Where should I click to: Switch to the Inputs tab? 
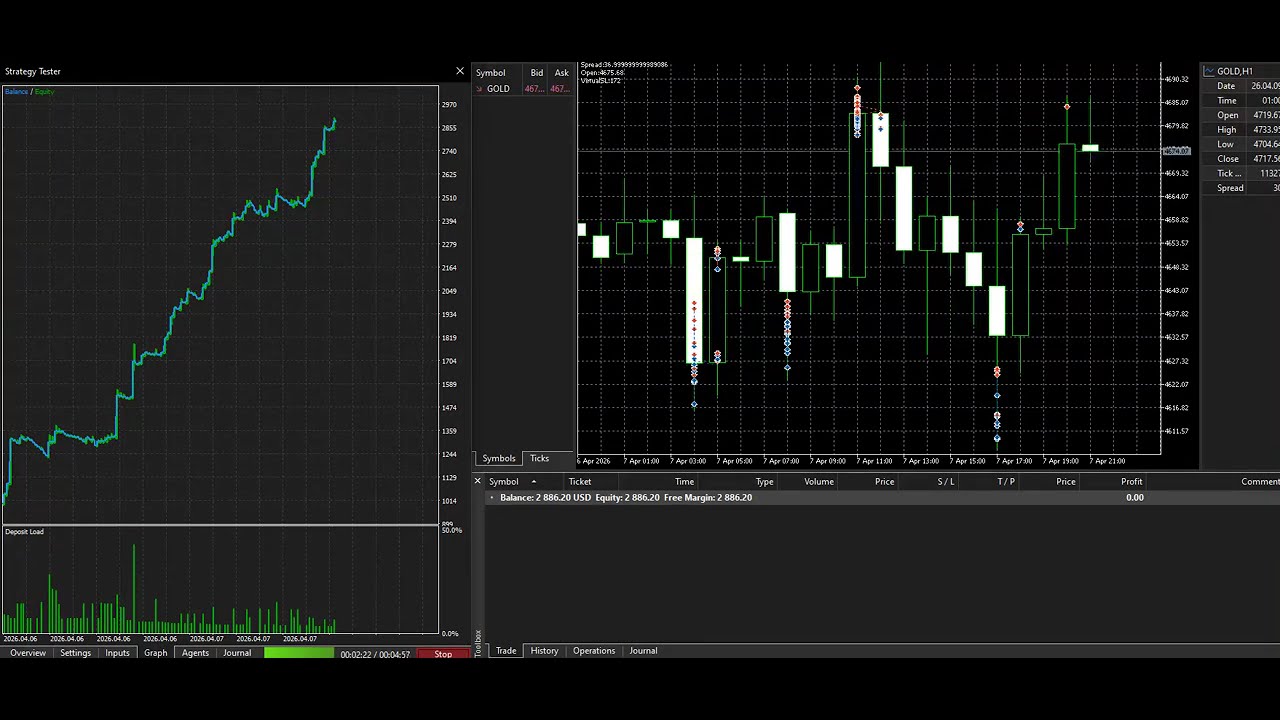(x=118, y=653)
